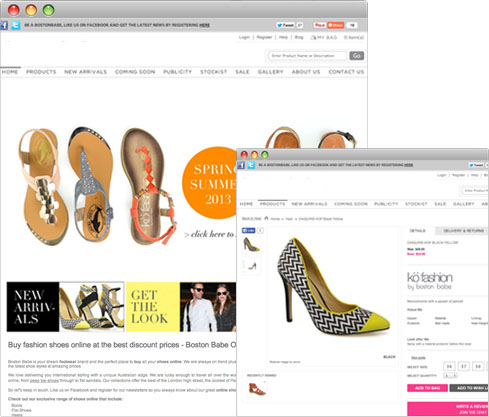Open the size guide link

(418, 358)
